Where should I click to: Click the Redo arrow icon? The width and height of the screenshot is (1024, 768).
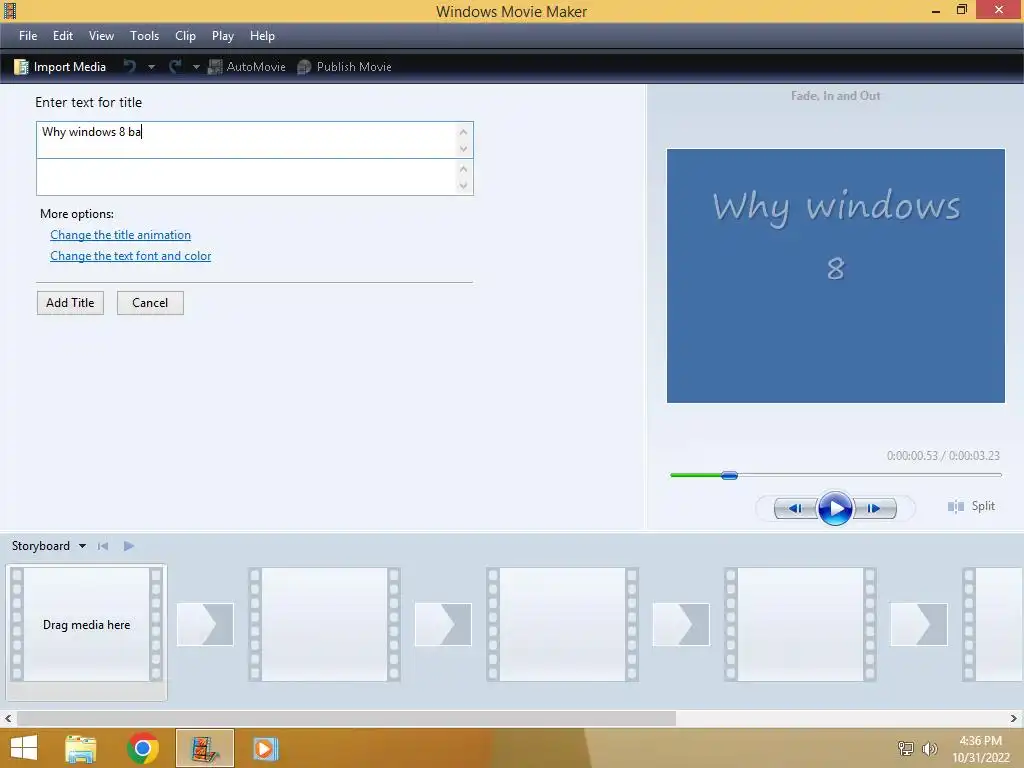coord(175,67)
